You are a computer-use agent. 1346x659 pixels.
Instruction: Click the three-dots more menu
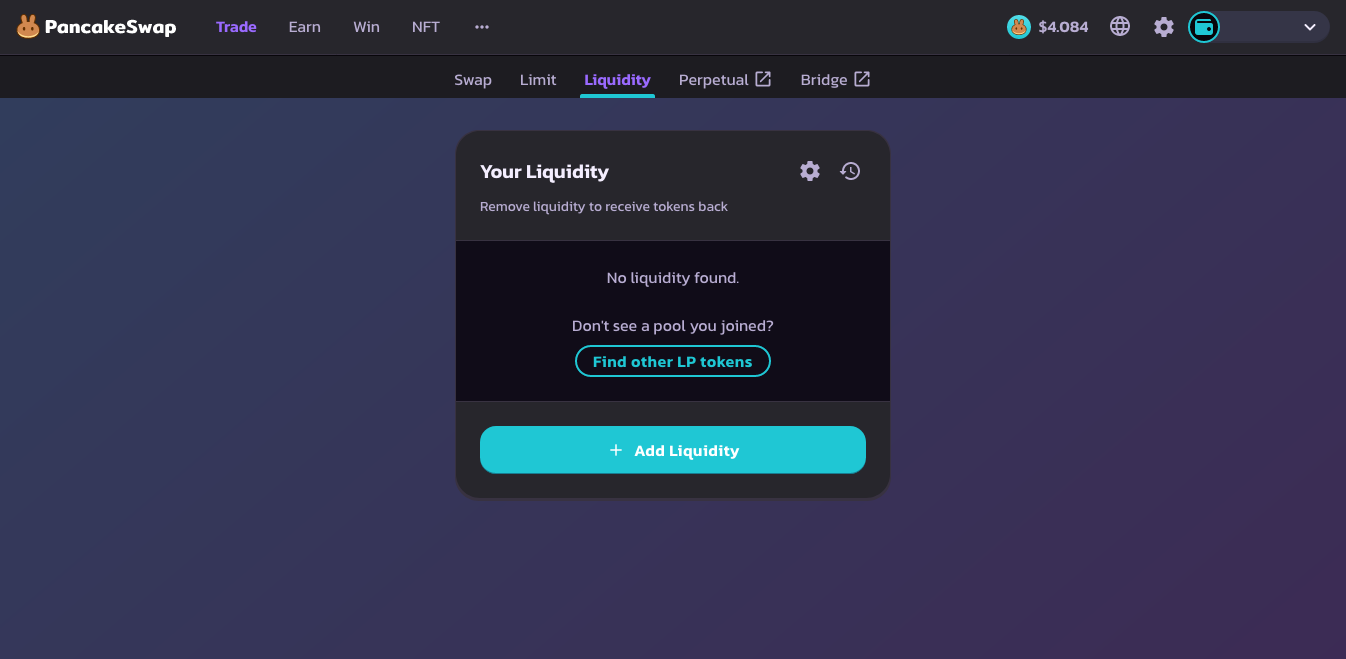pos(482,27)
